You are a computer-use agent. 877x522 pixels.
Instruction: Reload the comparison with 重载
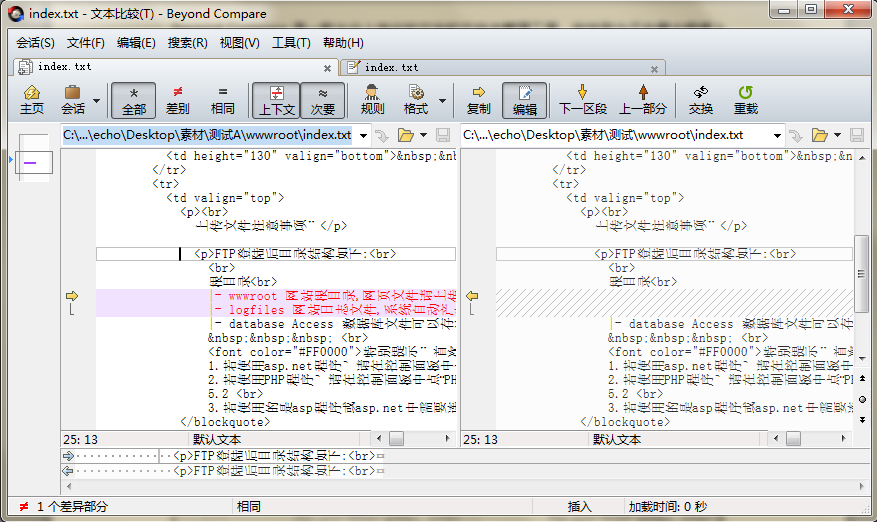tap(746, 99)
